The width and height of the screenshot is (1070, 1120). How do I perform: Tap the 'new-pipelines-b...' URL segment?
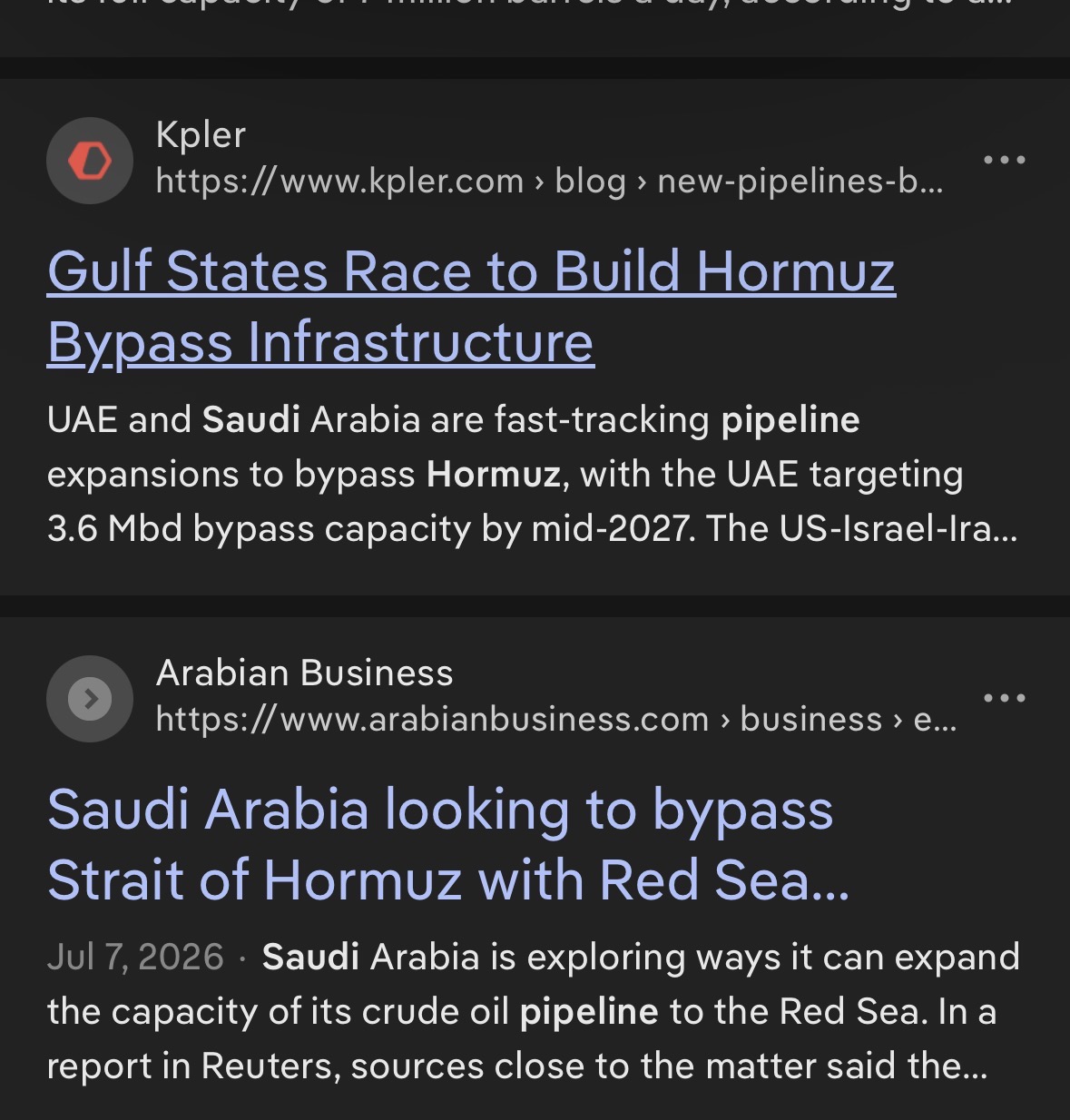(x=800, y=182)
